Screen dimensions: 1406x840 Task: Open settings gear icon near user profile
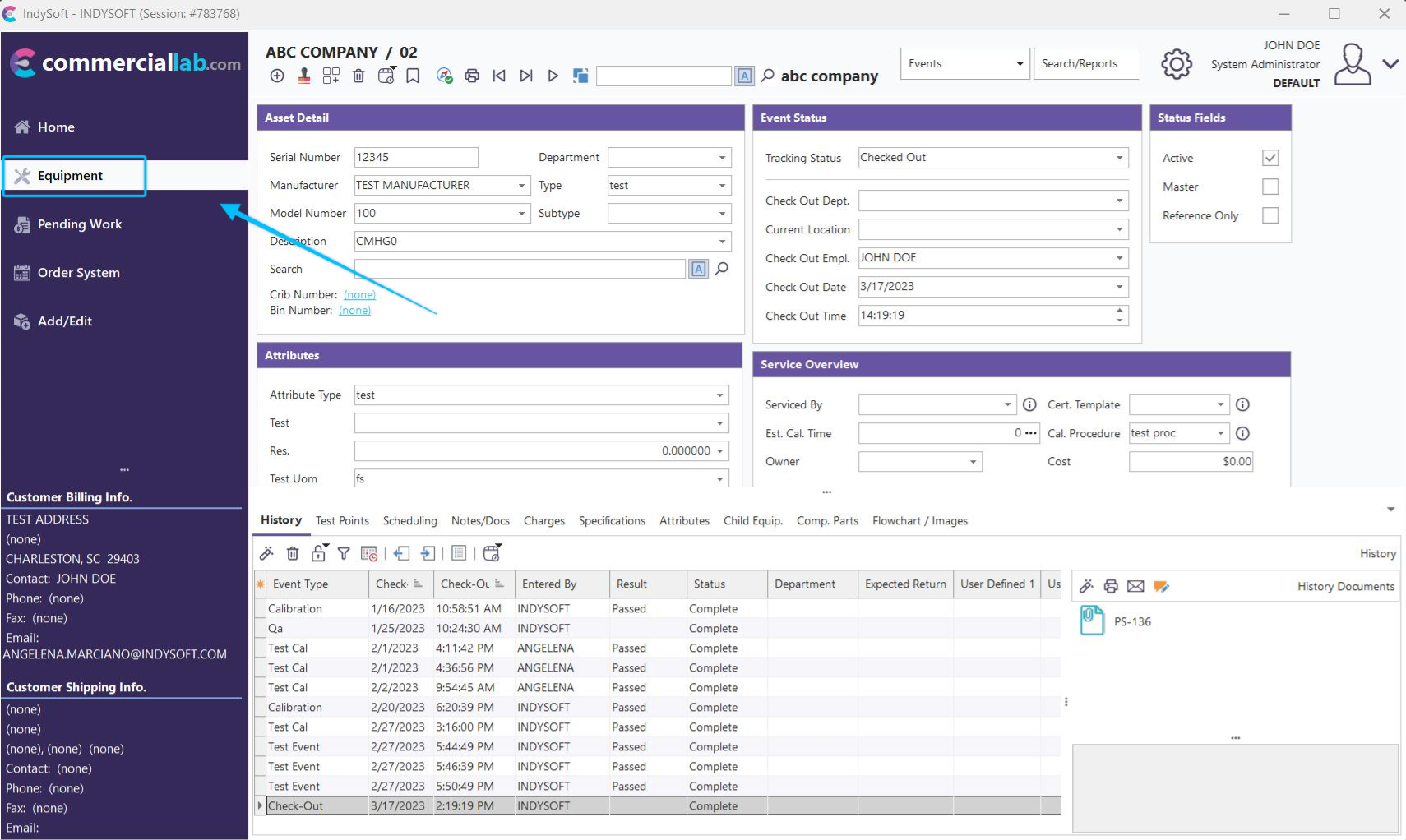[1176, 63]
